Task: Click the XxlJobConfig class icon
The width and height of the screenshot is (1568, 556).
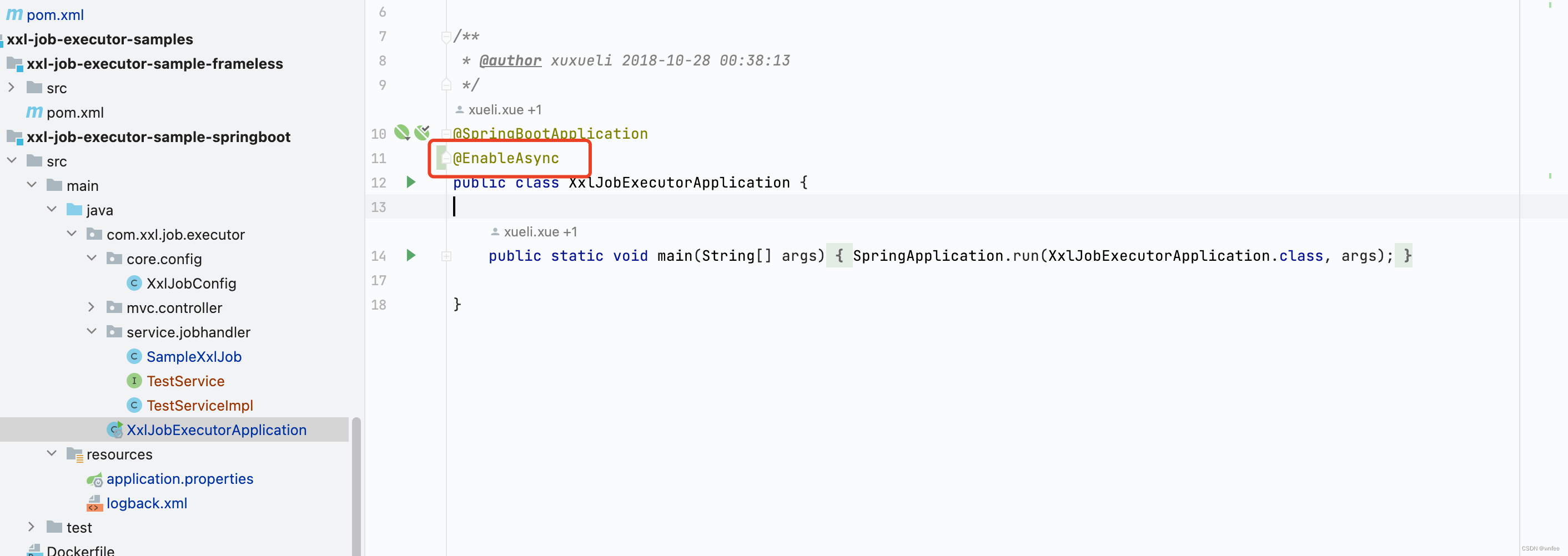Action: (x=134, y=283)
